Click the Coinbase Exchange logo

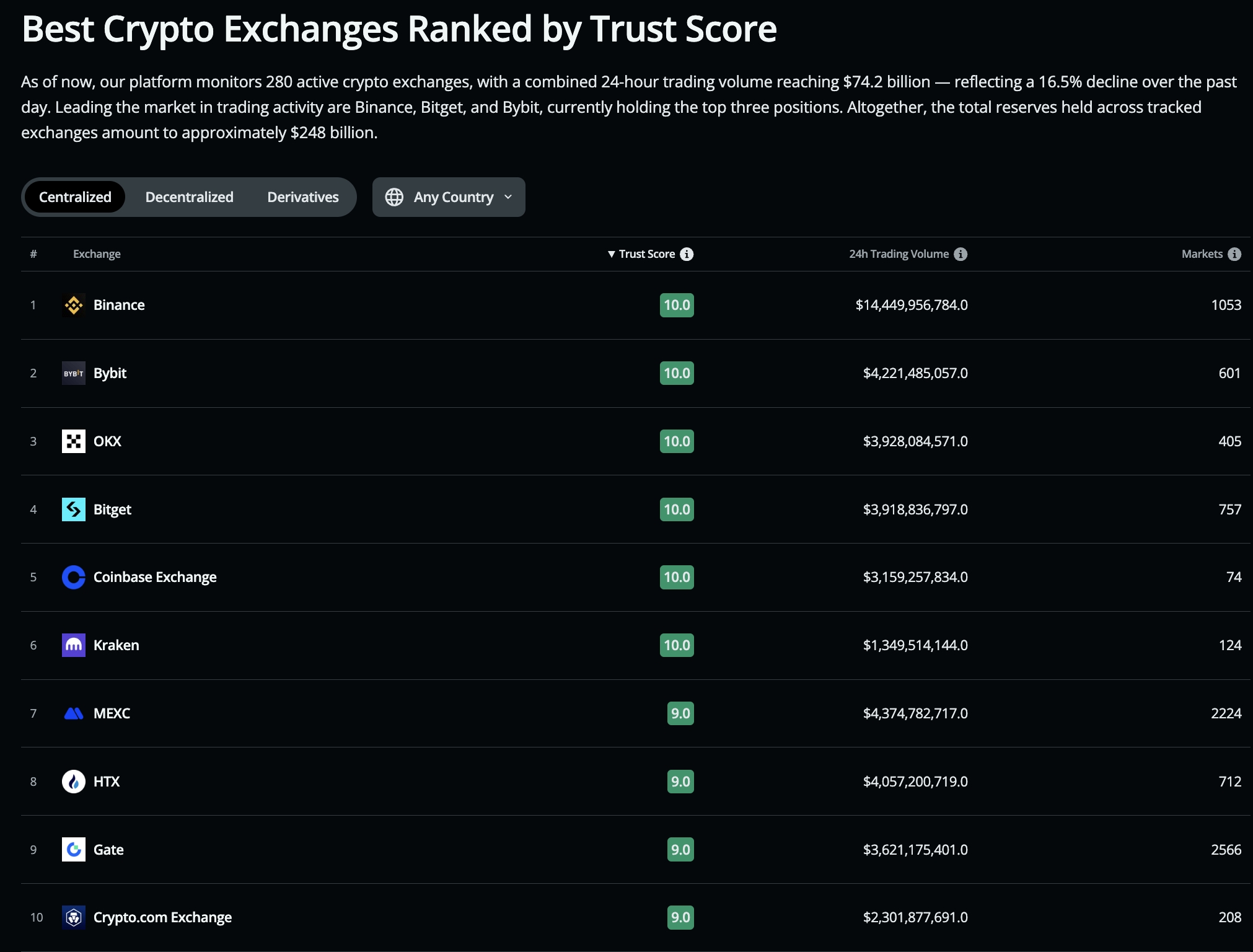pos(74,577)
